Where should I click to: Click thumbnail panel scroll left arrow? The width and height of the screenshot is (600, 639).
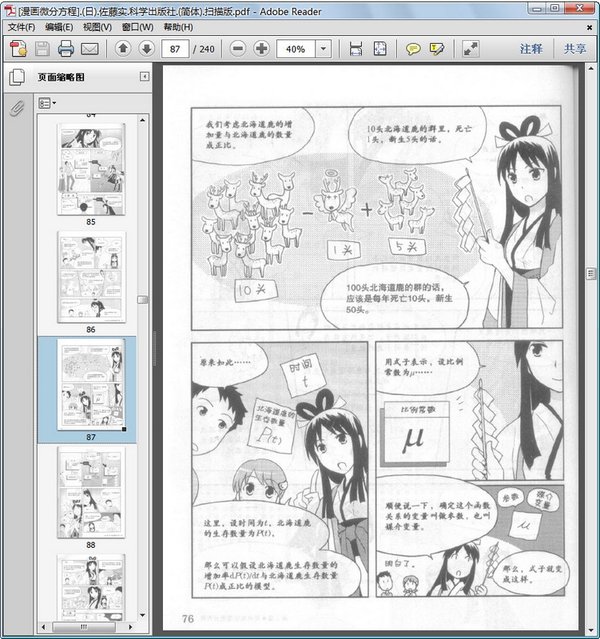44,627
